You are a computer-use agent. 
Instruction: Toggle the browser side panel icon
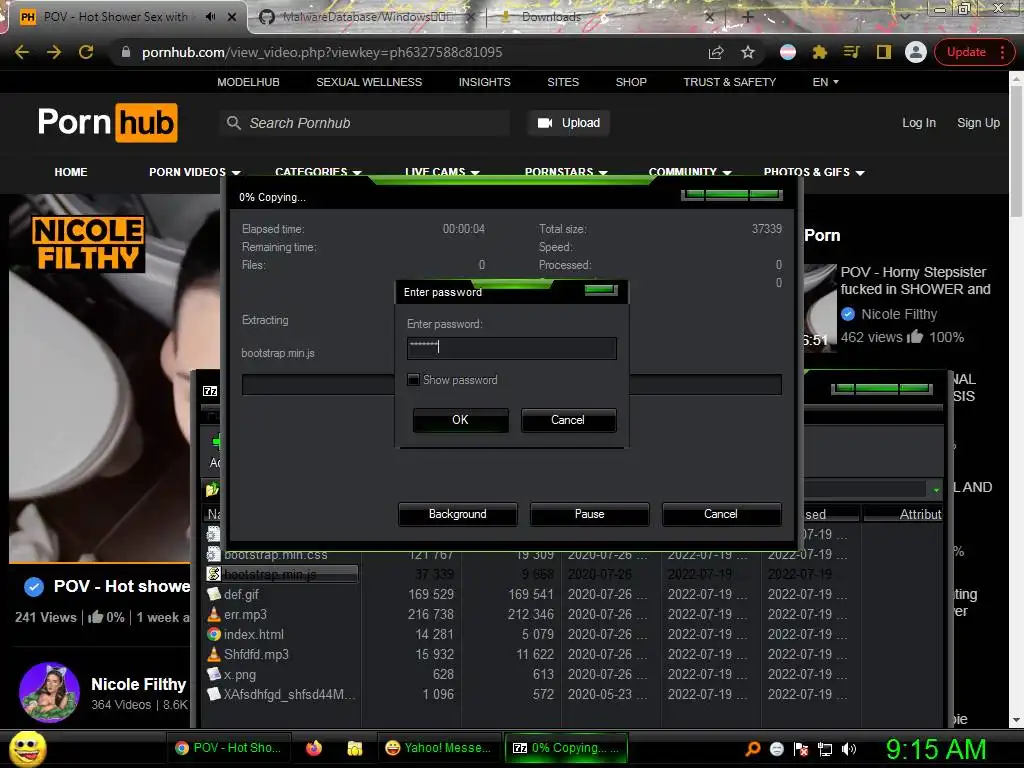click(x=884, y=52)
